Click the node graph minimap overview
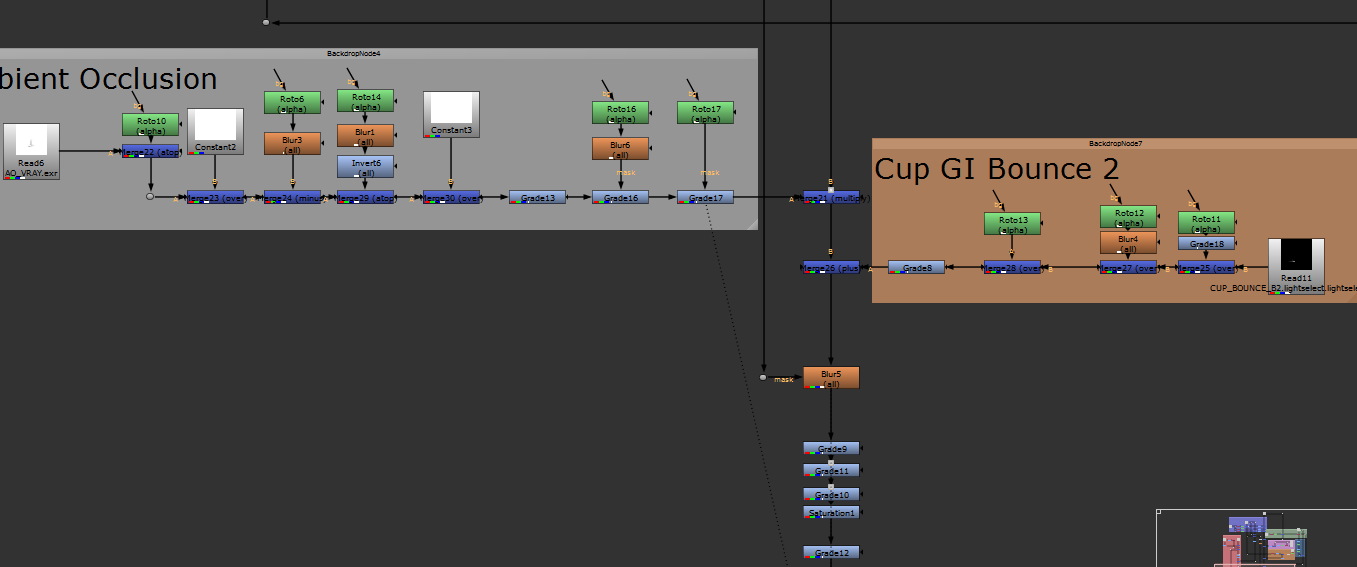 point(1257,538)
